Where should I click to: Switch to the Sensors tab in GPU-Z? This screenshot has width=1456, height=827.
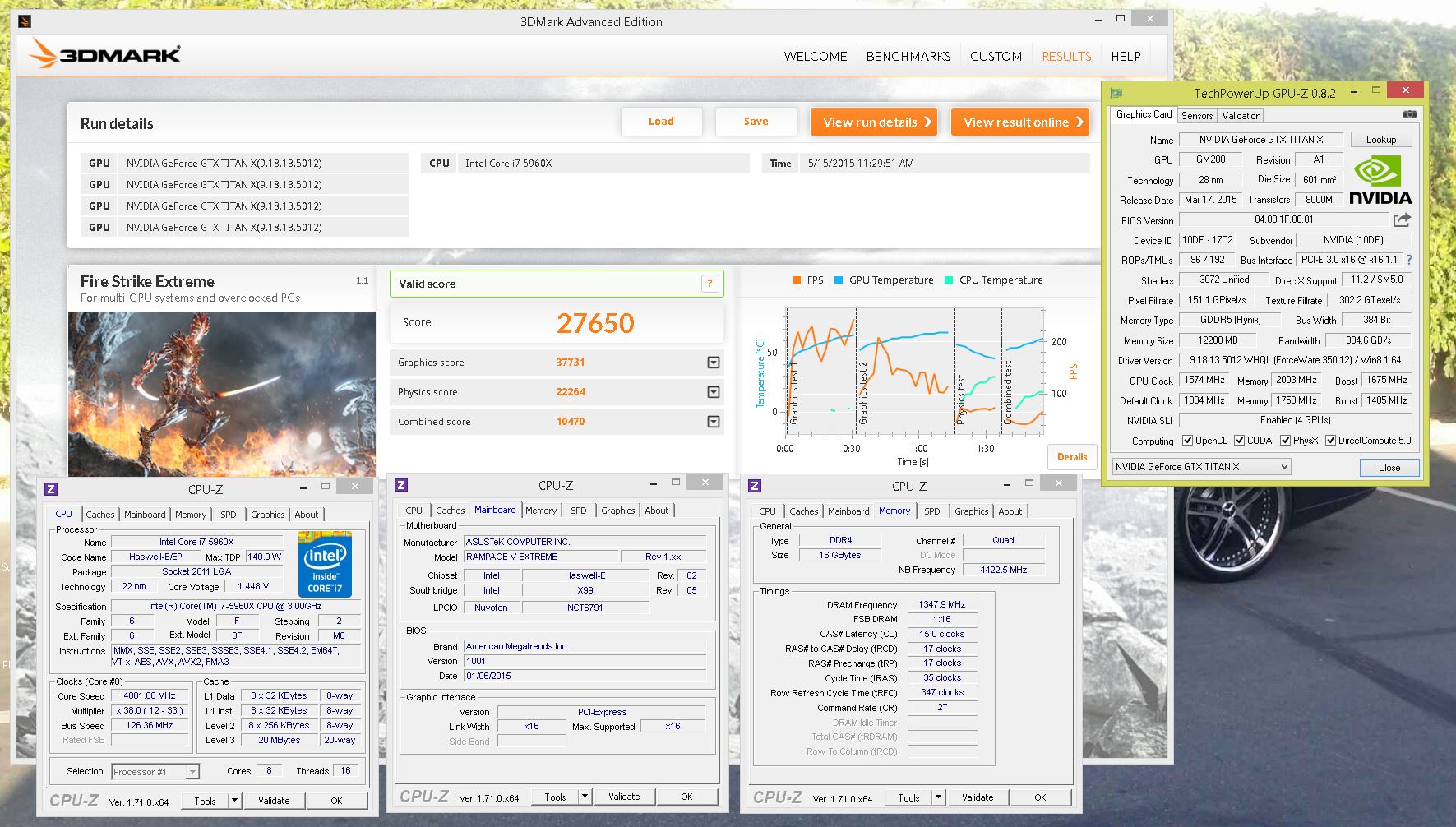pyautogui.click(x=1197, y=116)
